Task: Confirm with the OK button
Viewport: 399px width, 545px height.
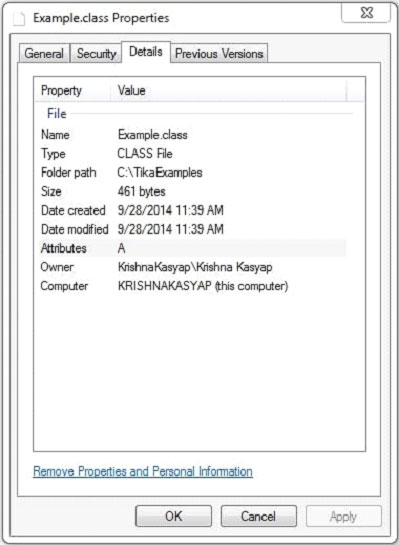Action: (x=173, y=516)
